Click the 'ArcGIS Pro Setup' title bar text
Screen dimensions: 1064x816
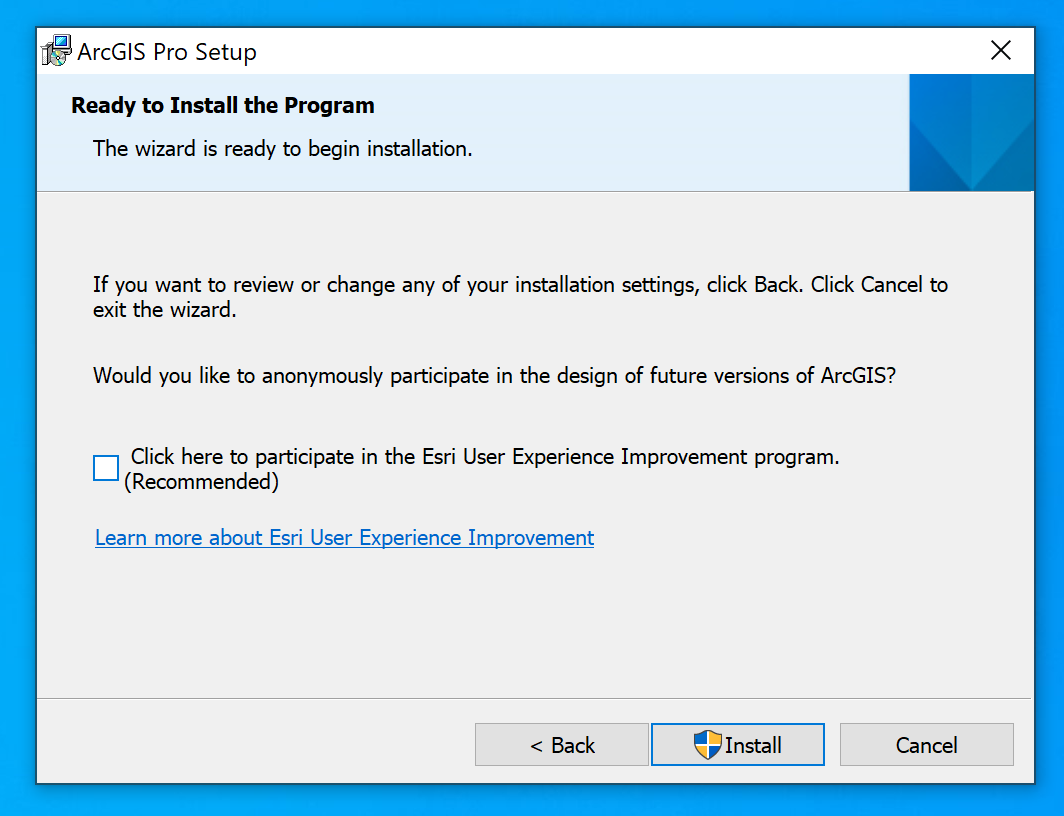[167, 52]
